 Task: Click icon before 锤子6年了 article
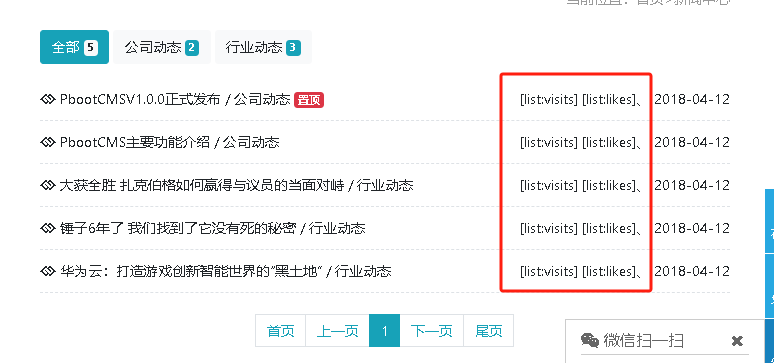[47, 229]
